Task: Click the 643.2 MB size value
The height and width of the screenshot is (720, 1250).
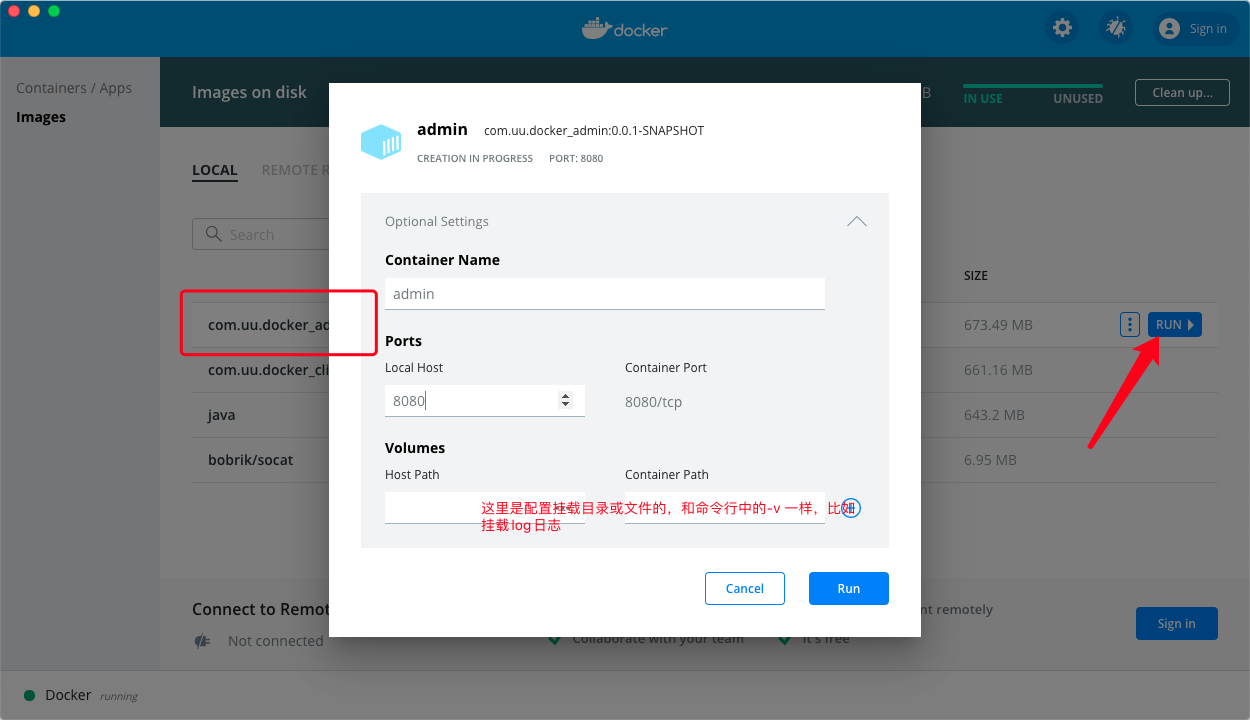Action: 994,415
